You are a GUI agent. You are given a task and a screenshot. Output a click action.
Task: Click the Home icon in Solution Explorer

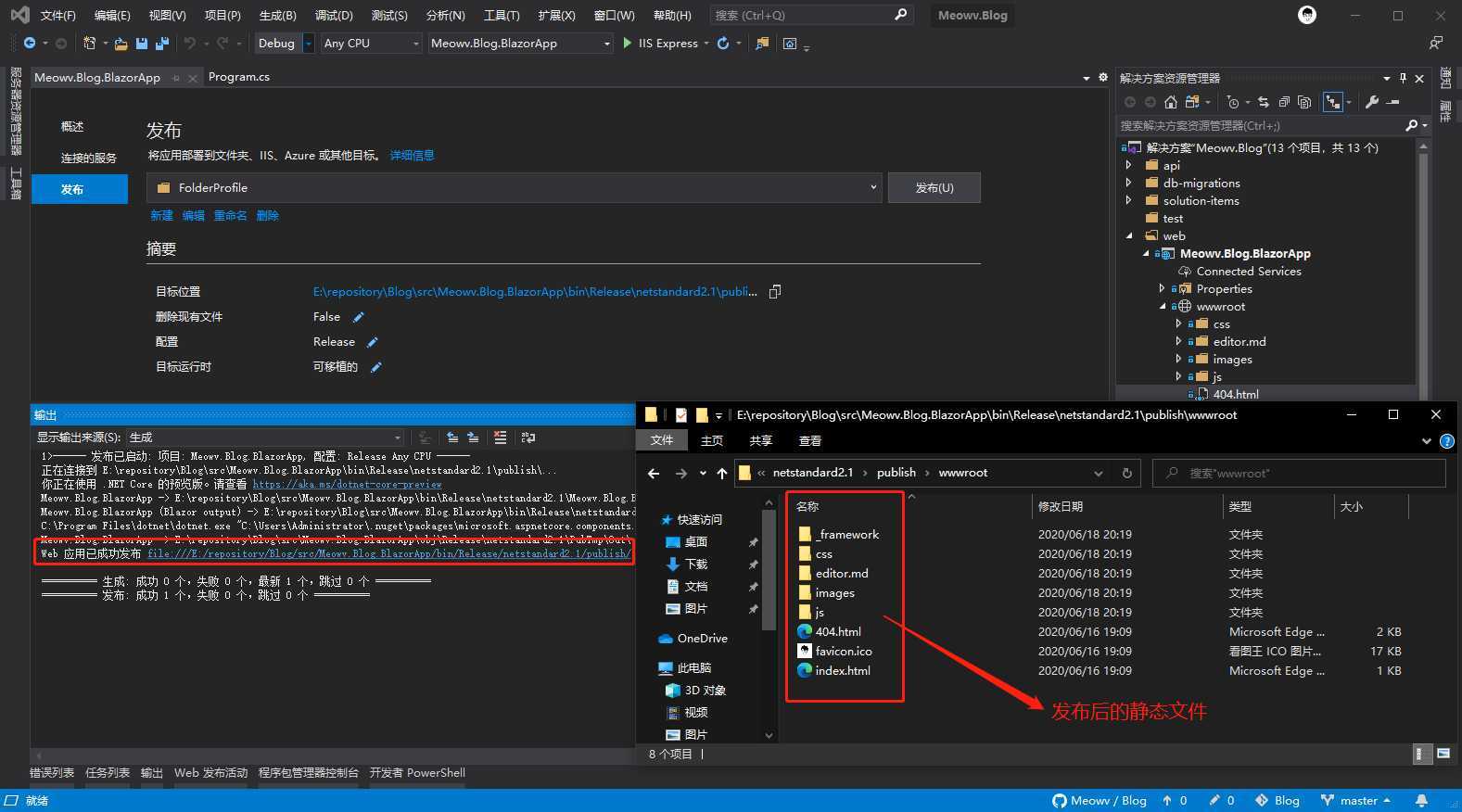[1171, 102]
